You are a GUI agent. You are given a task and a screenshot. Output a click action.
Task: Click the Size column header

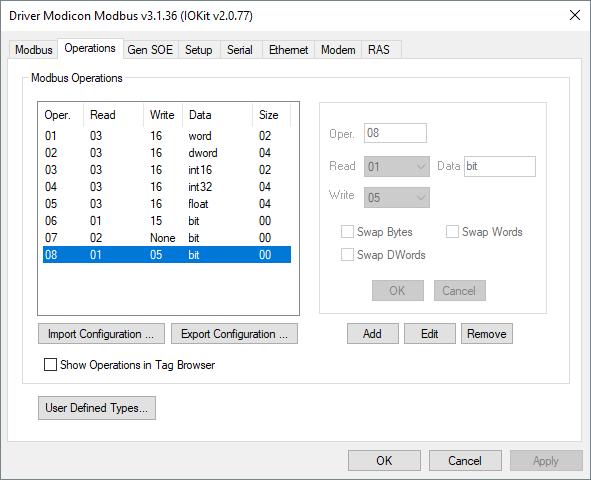tap(271, 115)
